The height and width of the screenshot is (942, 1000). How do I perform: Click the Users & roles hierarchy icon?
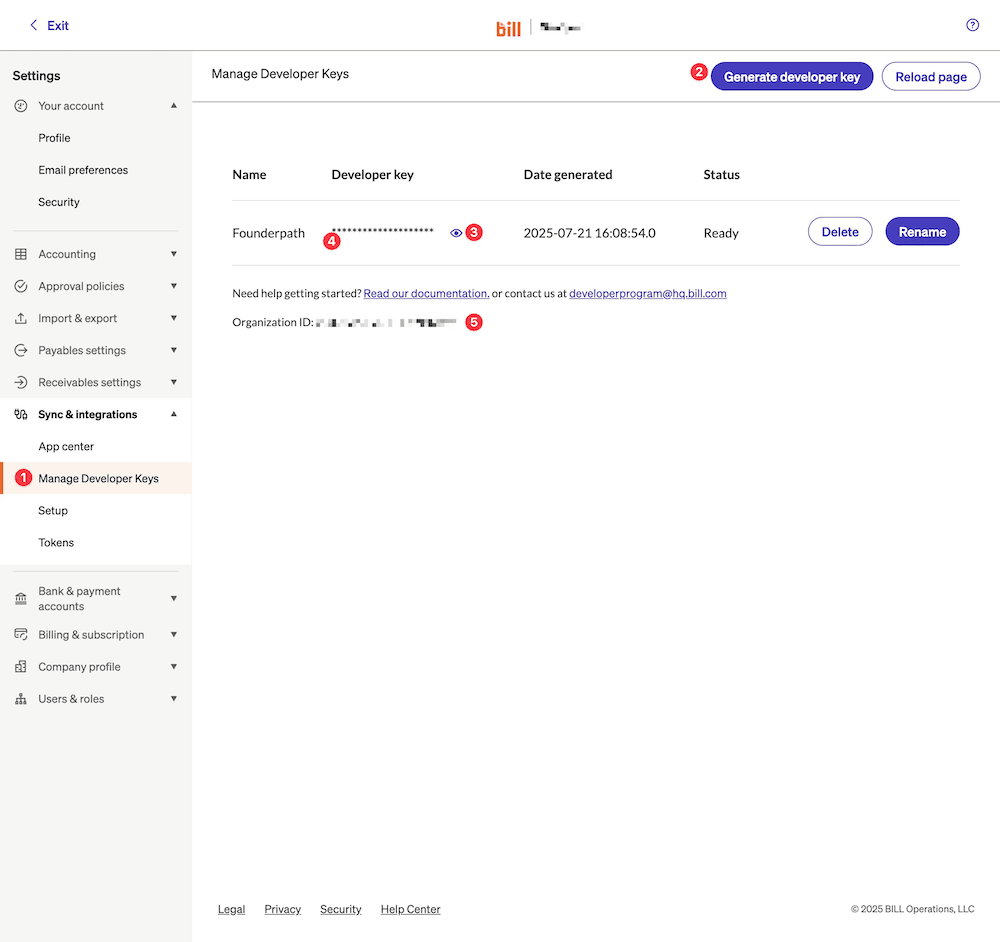point(21,698)
